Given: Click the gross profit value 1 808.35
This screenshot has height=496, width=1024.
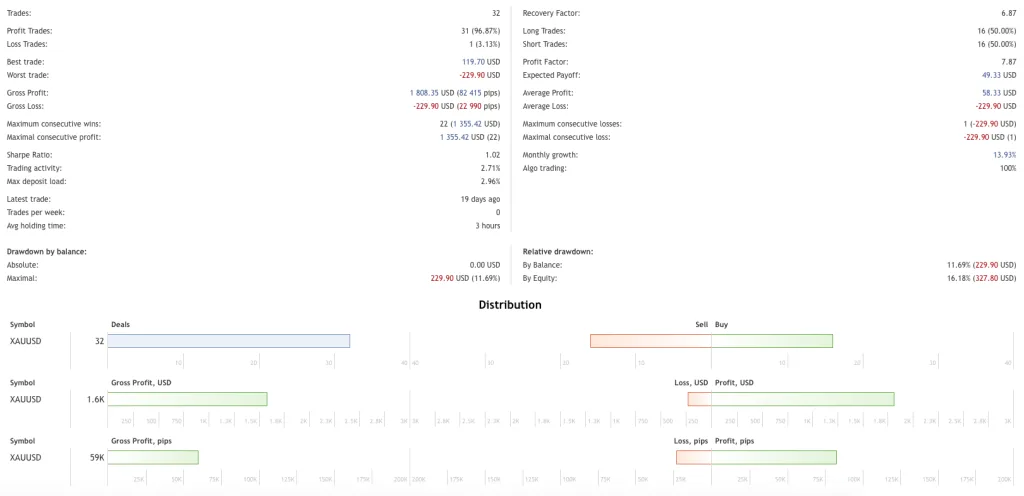Looking at the screenshot, I should point(426,93).
